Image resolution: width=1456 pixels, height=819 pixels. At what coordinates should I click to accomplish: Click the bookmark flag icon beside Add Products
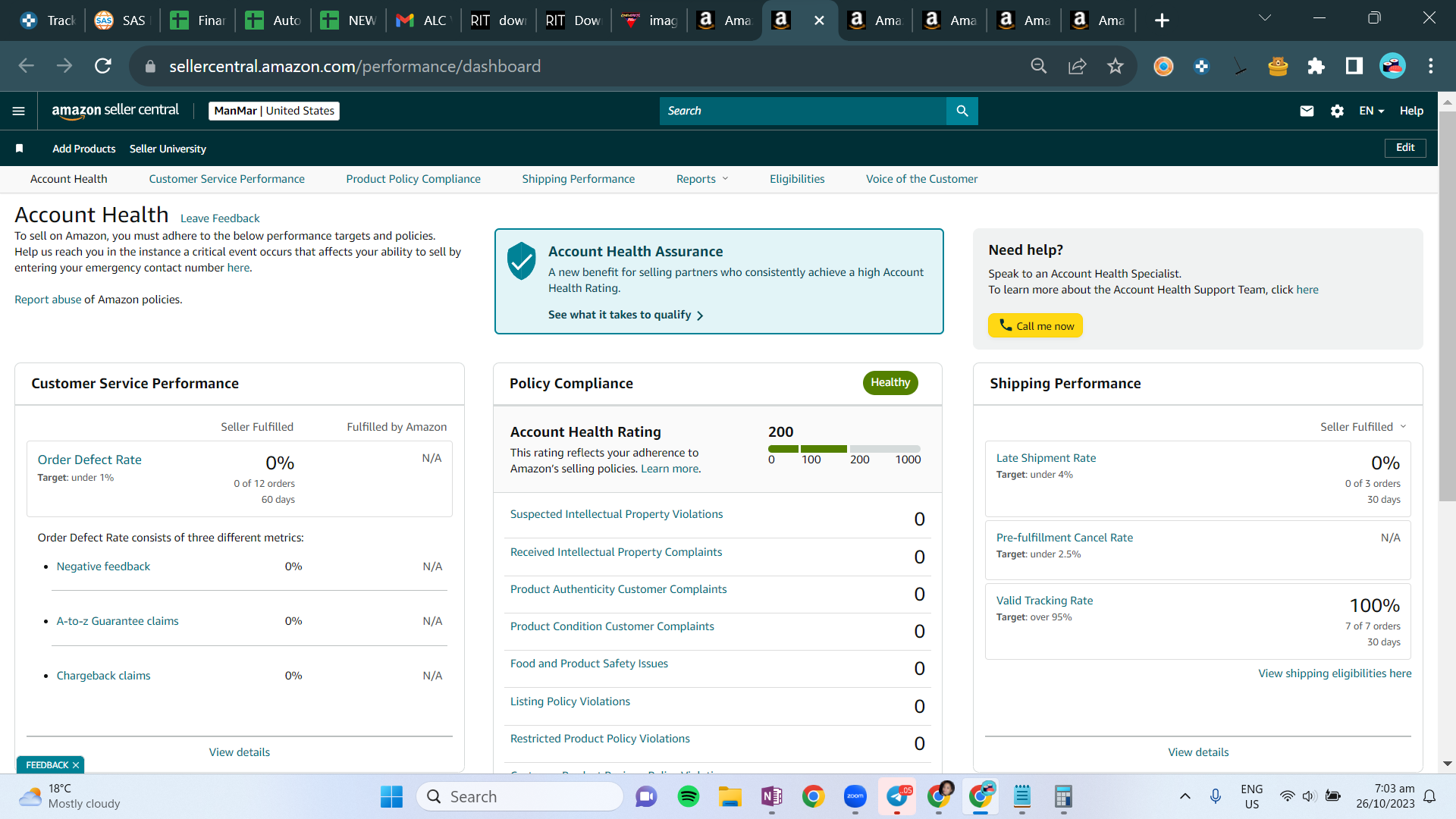click(20, 149)
